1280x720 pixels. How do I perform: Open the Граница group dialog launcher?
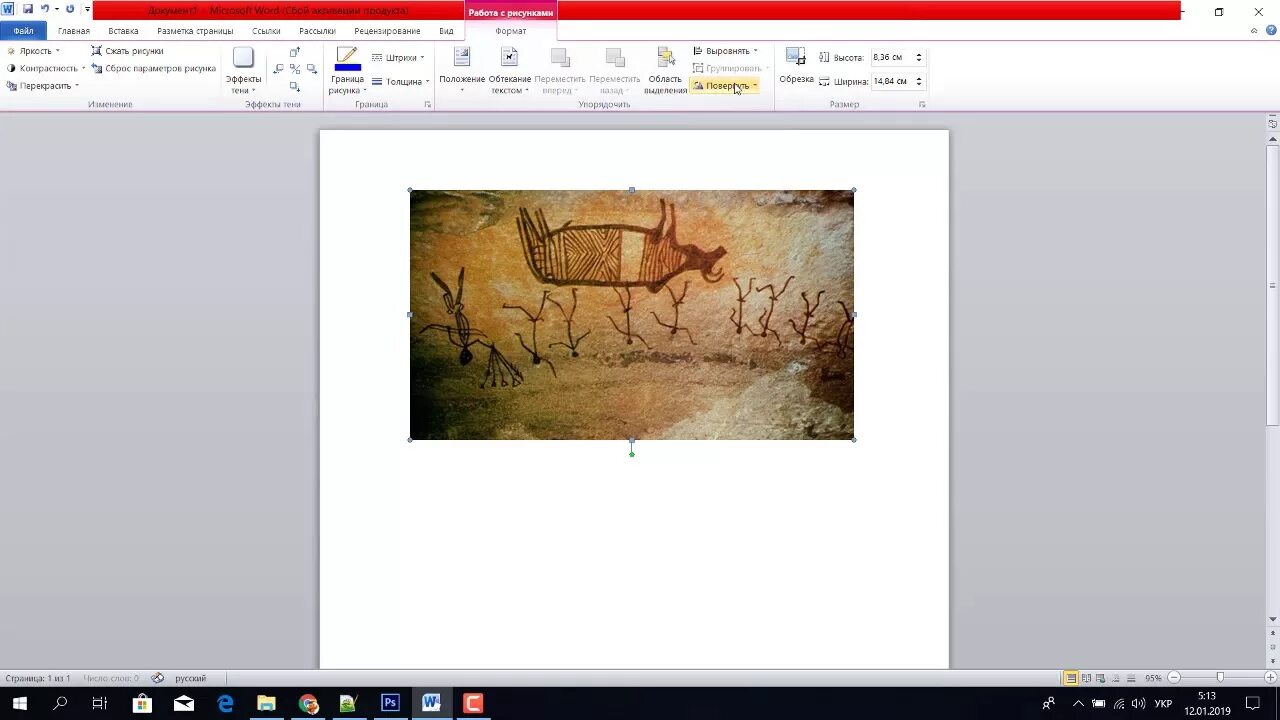tap(428, 104)
